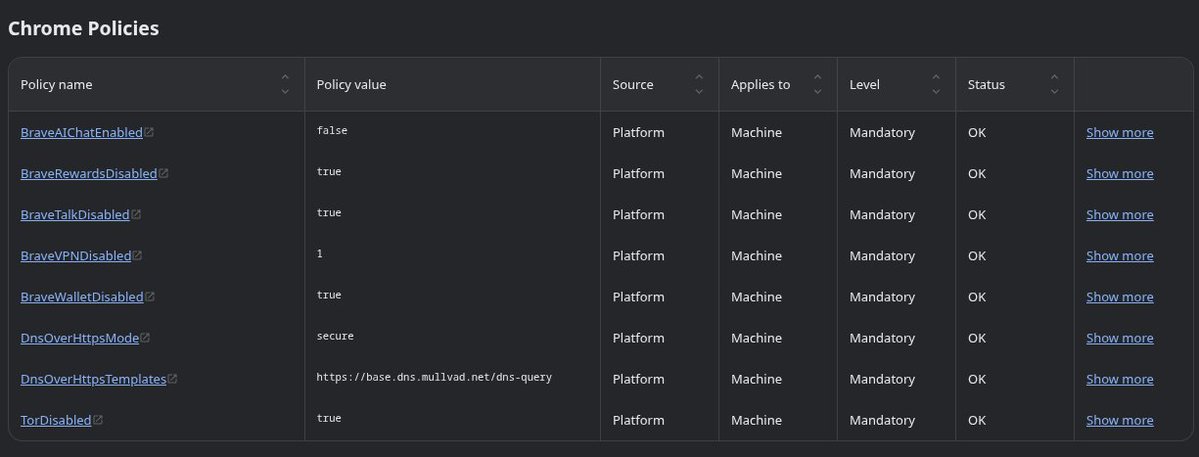This screenshot has width=1199, height=457.
Task: Click 'Platform' source in DnsOverHttpsMode row
Action: pyautogui.click(x=638, y=338)
